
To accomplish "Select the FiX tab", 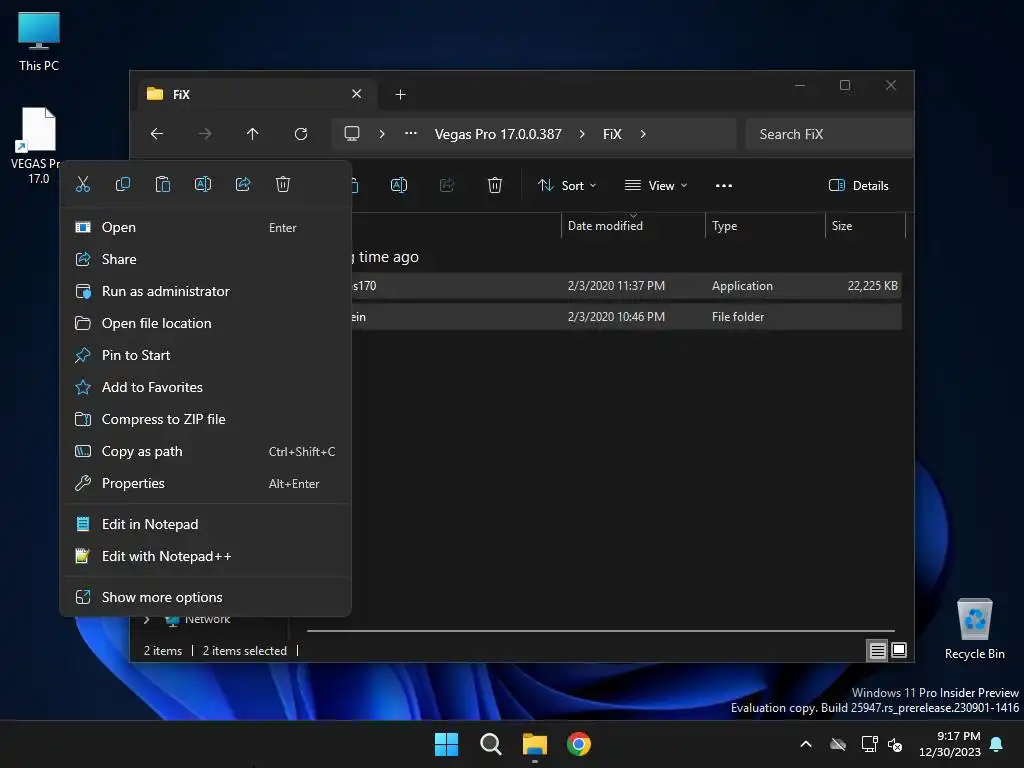I will [x=256, y=94].
